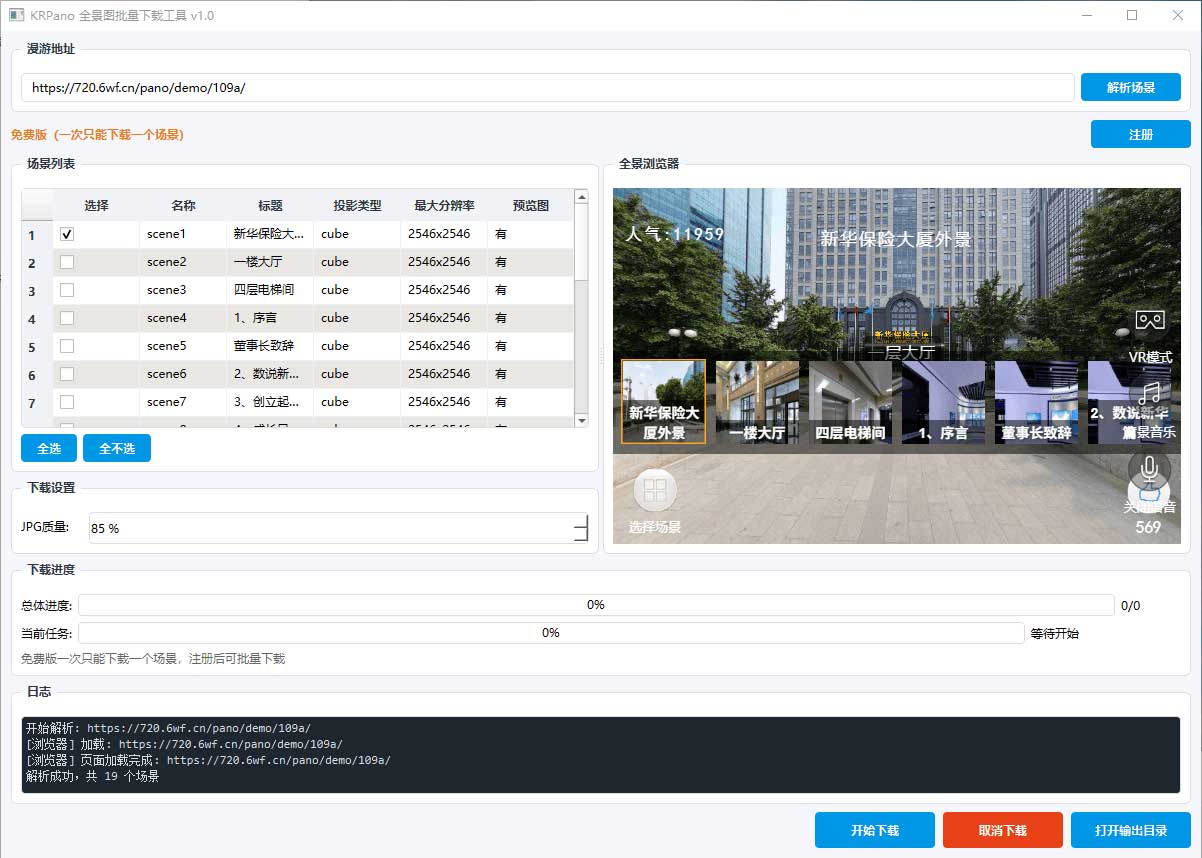Image resolution: width=1202 pixels, height=858 pixels.
Task: View the 董事长致辞 panorama thumbnail
Action: 1036,401
